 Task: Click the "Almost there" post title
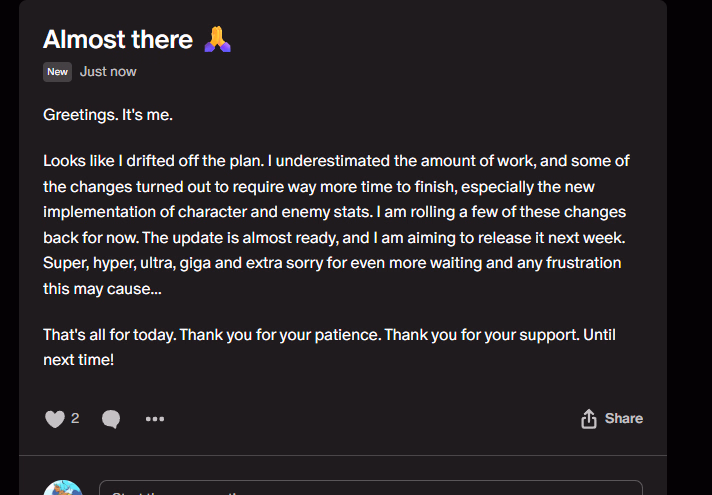pos(118,40)
